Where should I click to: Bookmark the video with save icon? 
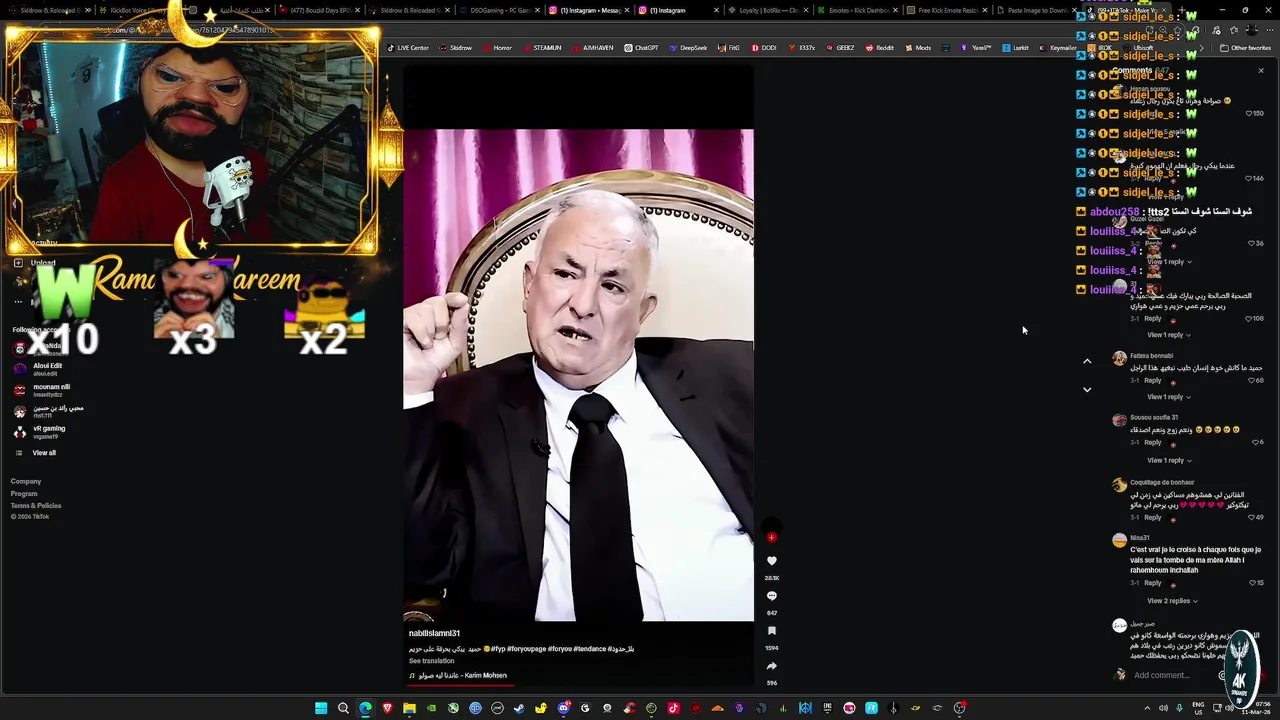point(771,631)
